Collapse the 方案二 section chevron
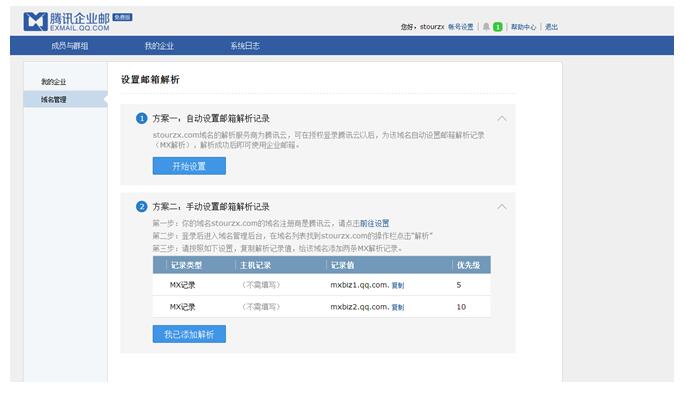686x396 pixels. pyautogui.click(x=502, y=207)
